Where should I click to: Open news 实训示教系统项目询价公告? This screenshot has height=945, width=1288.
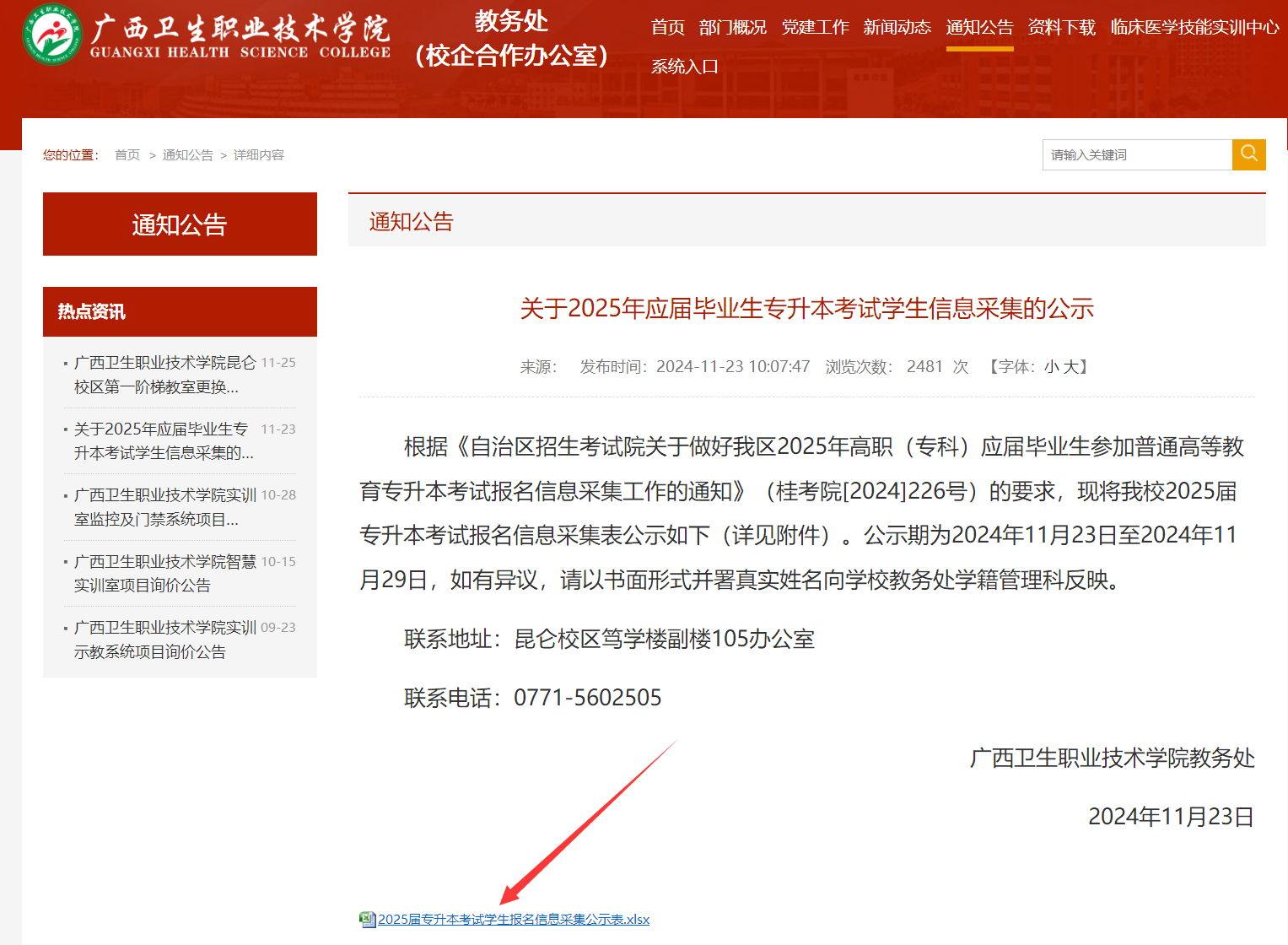(164, 640)
